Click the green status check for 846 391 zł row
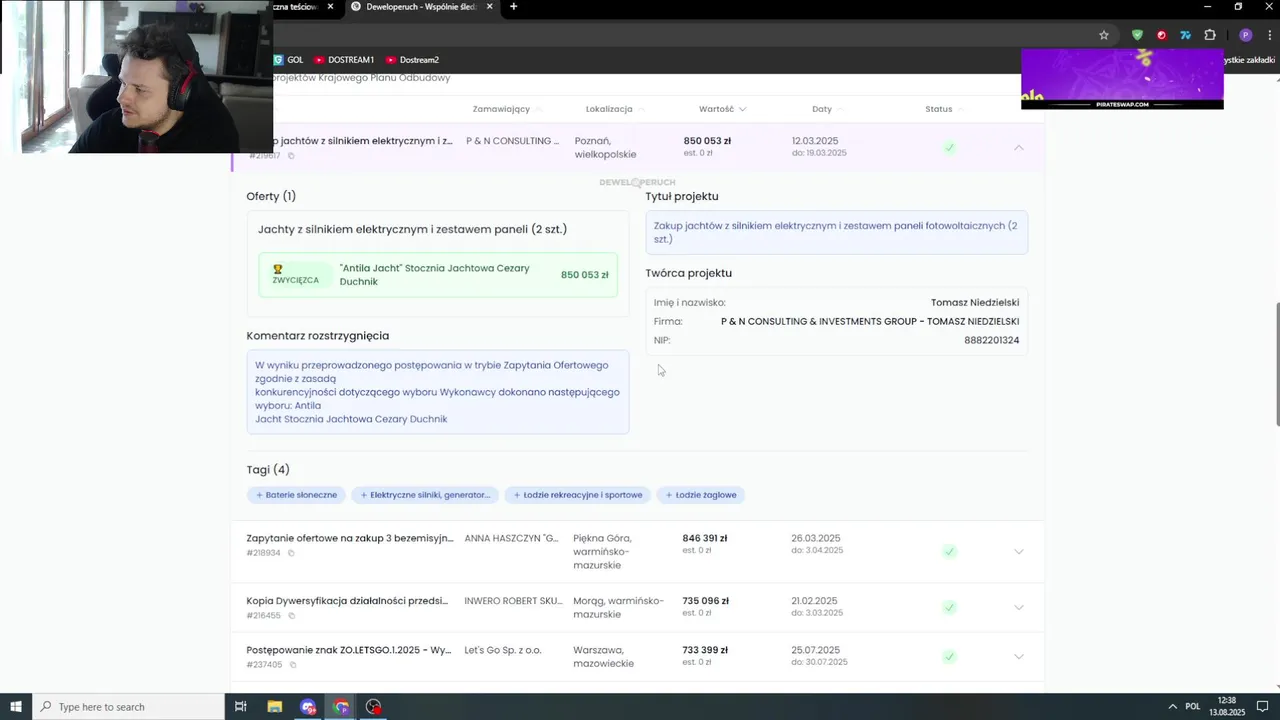Screen dimensions: 1280x720 click(x=949, y=551)
